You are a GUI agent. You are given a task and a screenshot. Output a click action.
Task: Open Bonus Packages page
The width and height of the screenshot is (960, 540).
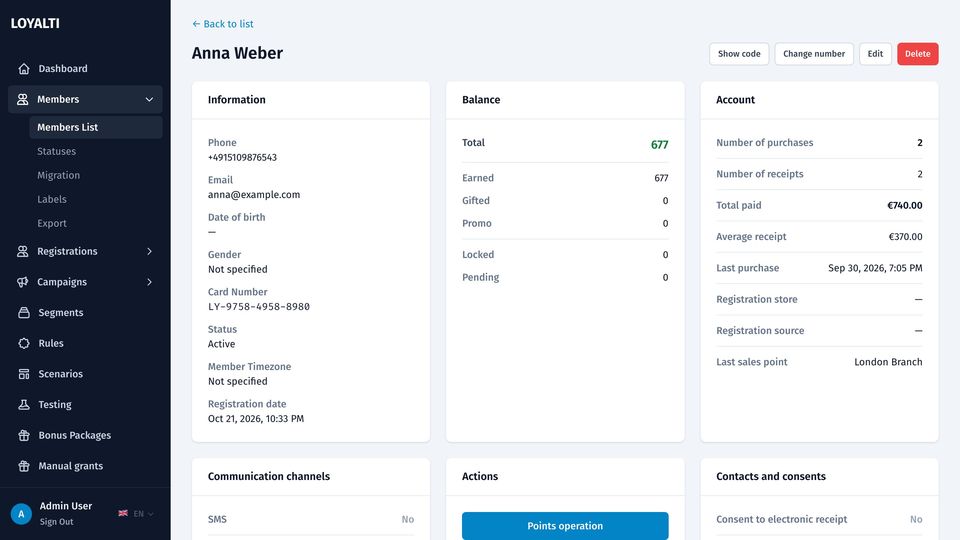click(x=85, y=435)
